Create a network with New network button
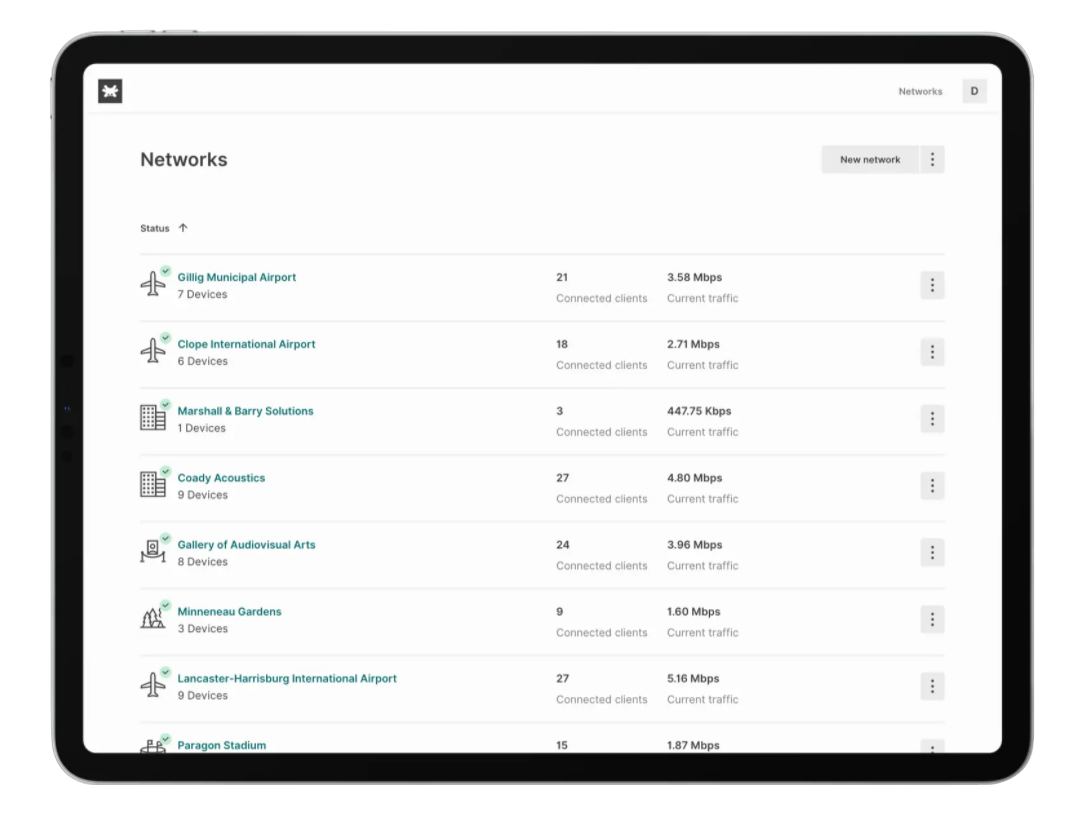The width and height of the screenshot is (1070, 814). pyautogui.click(x=870, y=160)
